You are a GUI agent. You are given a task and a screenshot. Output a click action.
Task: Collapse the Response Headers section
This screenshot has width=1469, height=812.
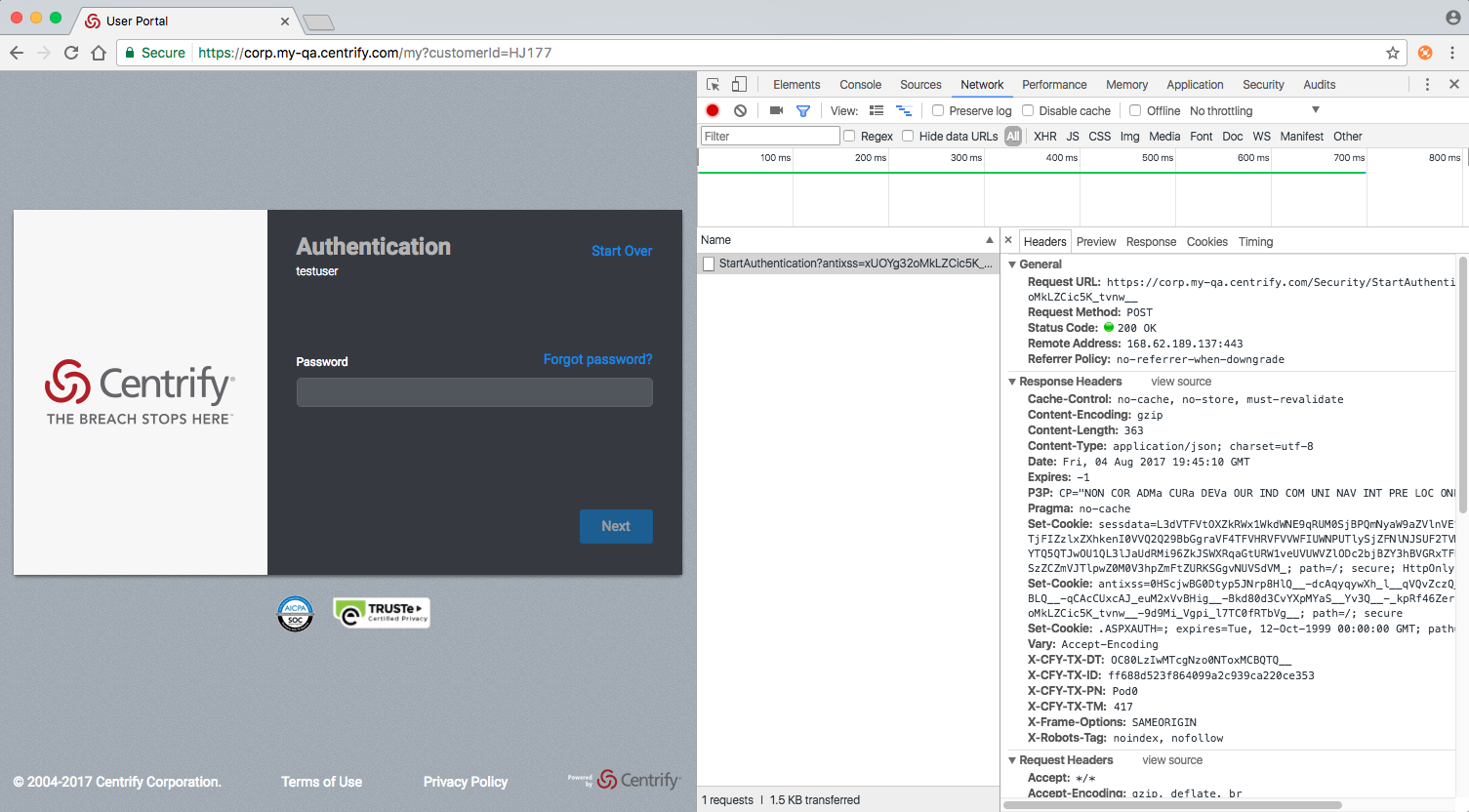(x=1012, y=382)
